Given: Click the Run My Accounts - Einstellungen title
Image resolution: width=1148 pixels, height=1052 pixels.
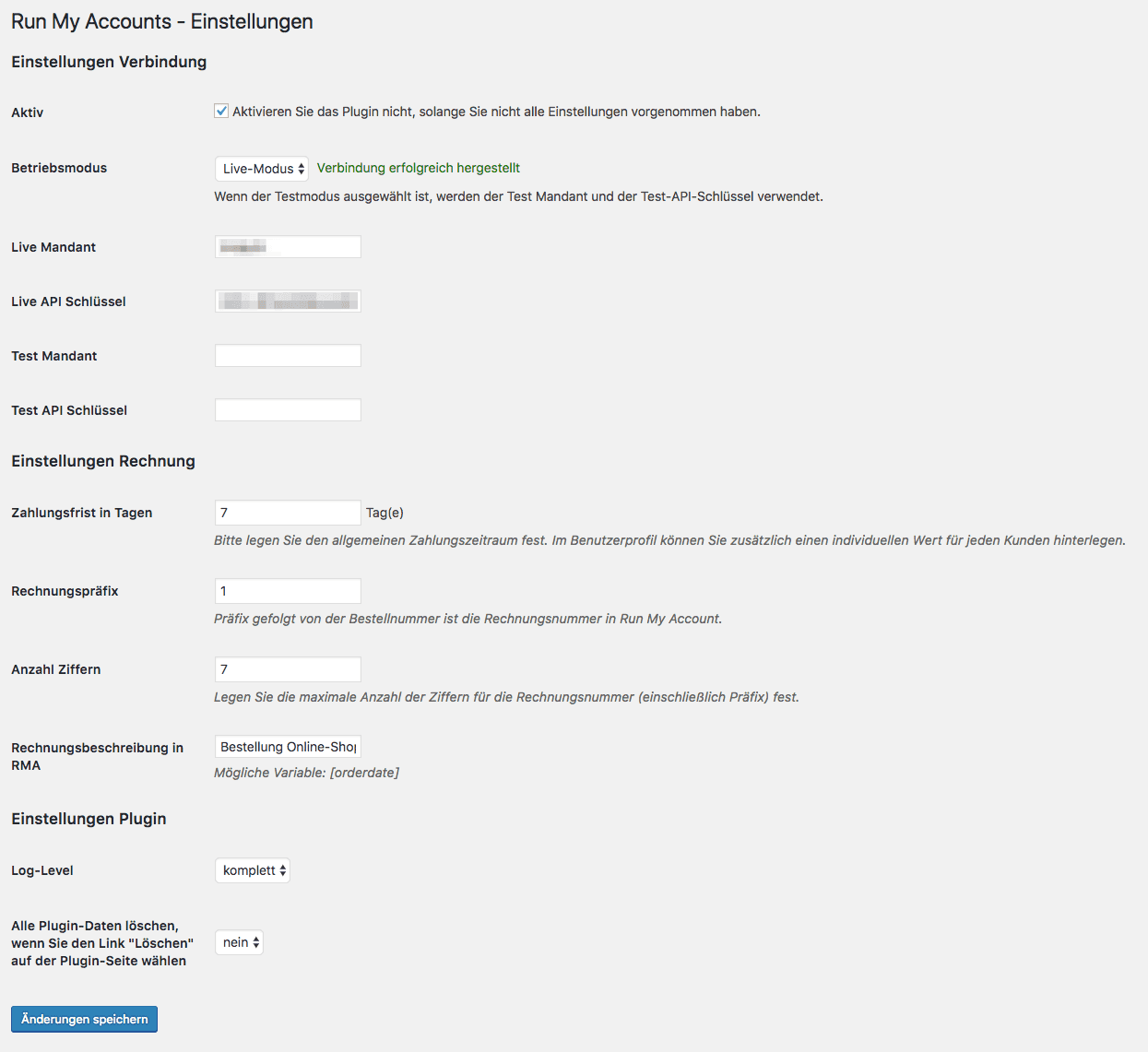Looking at the screenshot, I should [162, 21].
